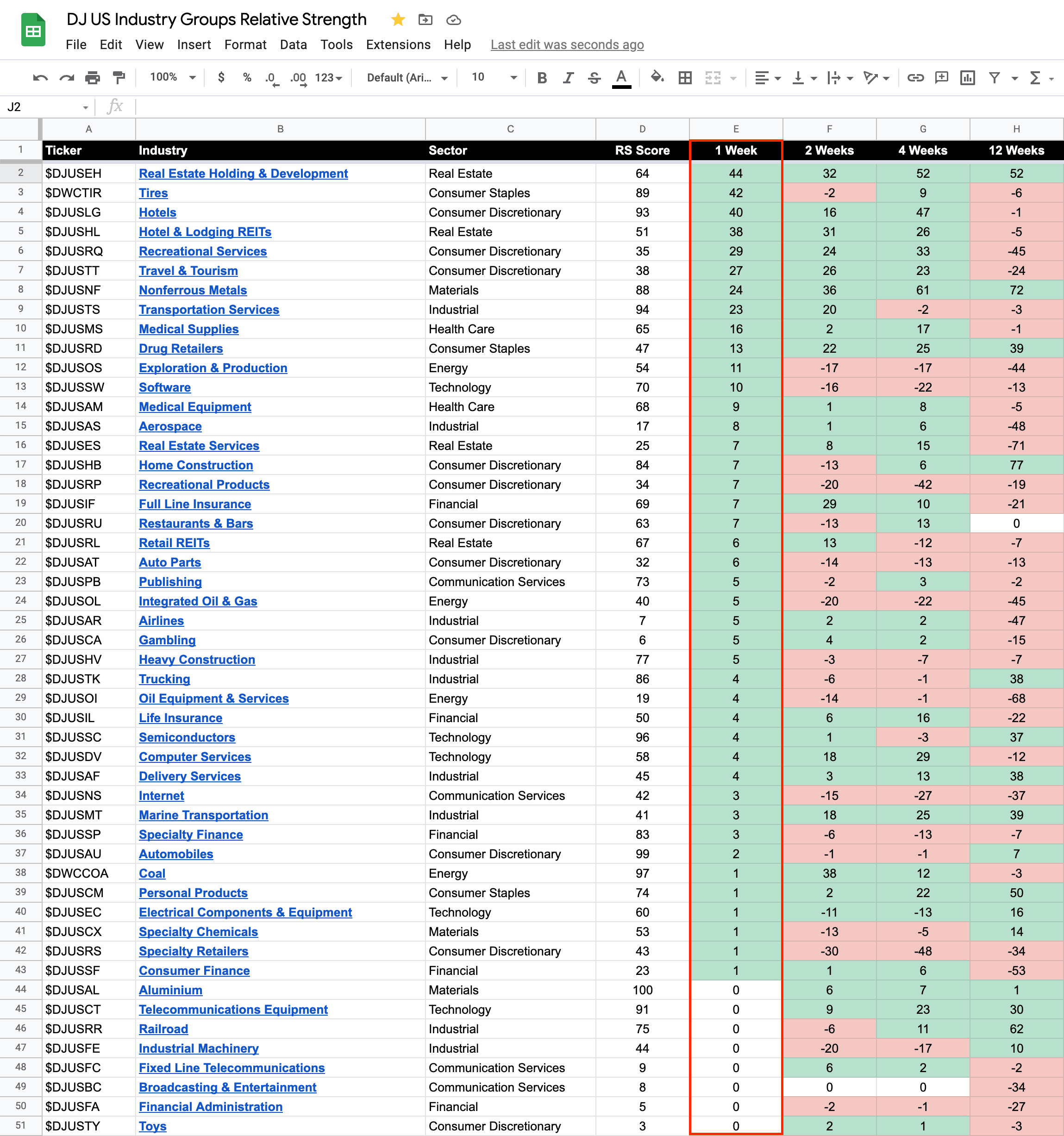Select the Paint format tool
This screenshot has width=1064, height=1136.
pos(119,78)
